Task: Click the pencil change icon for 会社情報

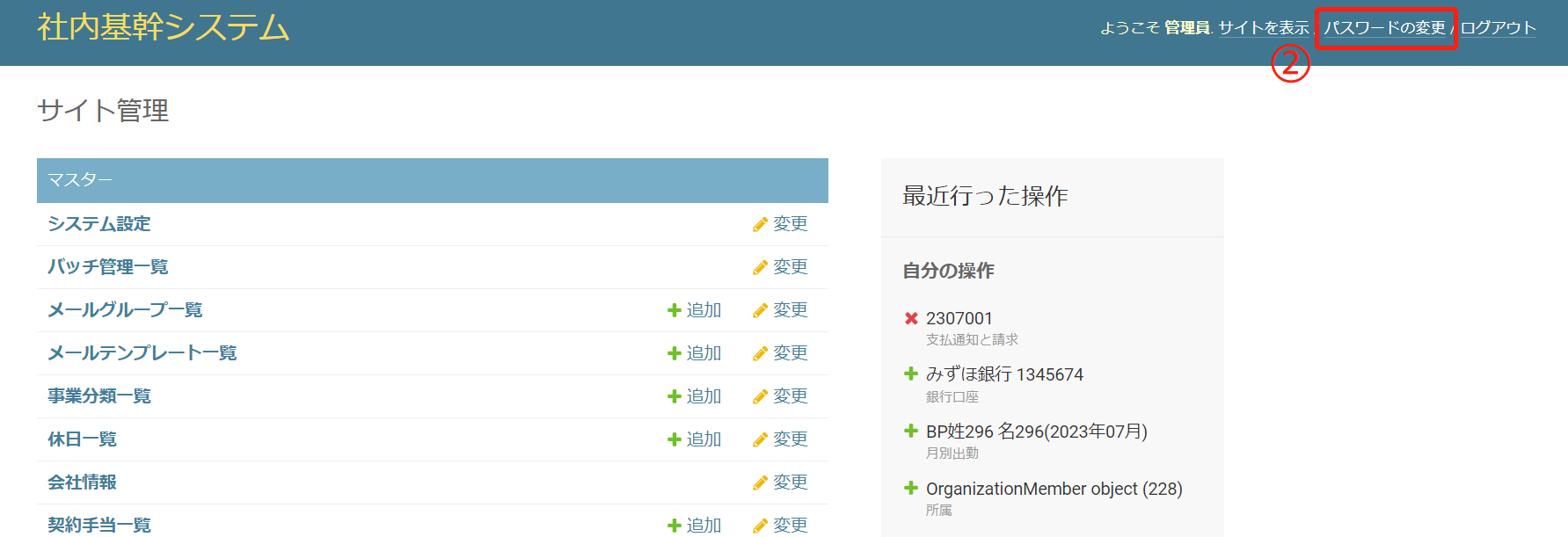Action: [x=760, y=483]
